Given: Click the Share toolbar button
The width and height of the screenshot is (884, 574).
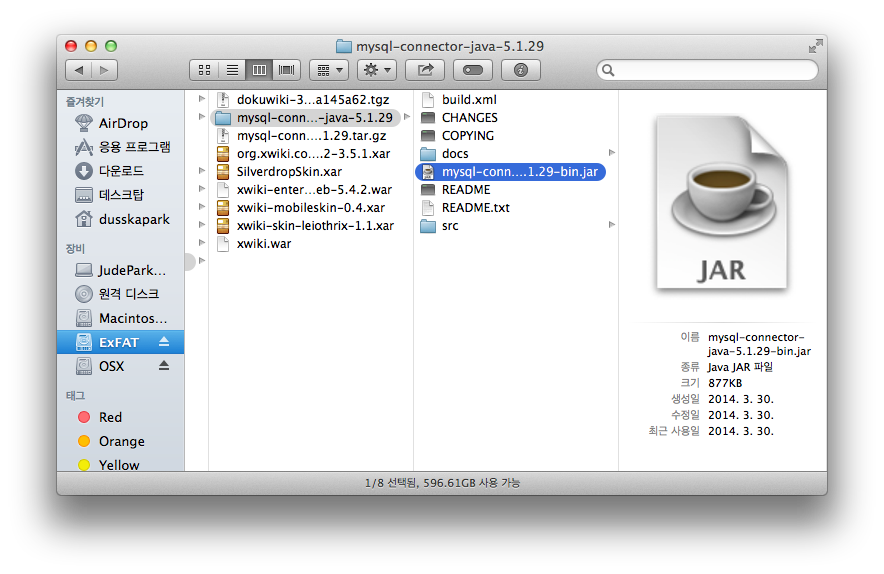Looking at the screenshot, I should click(425, 70).
